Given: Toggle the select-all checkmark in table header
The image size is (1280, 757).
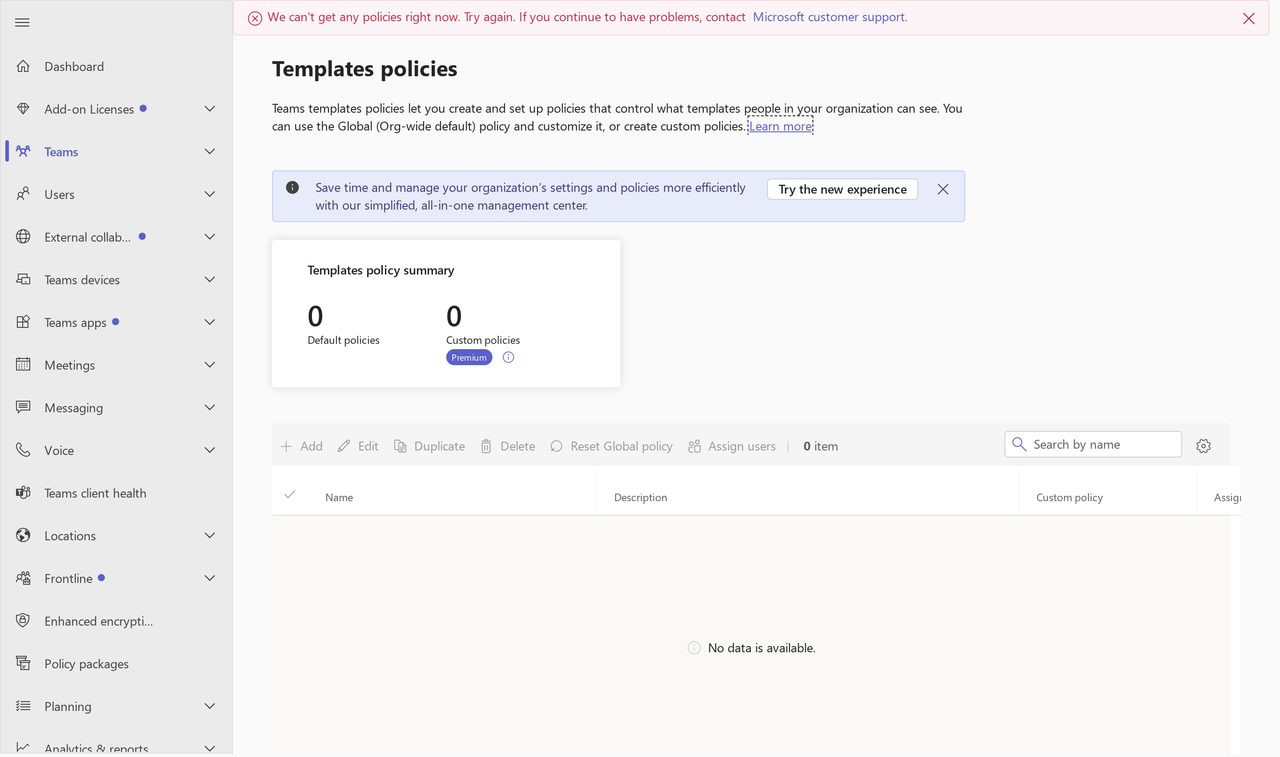Looking at the screenshot, I should click(x=290, y=495).
